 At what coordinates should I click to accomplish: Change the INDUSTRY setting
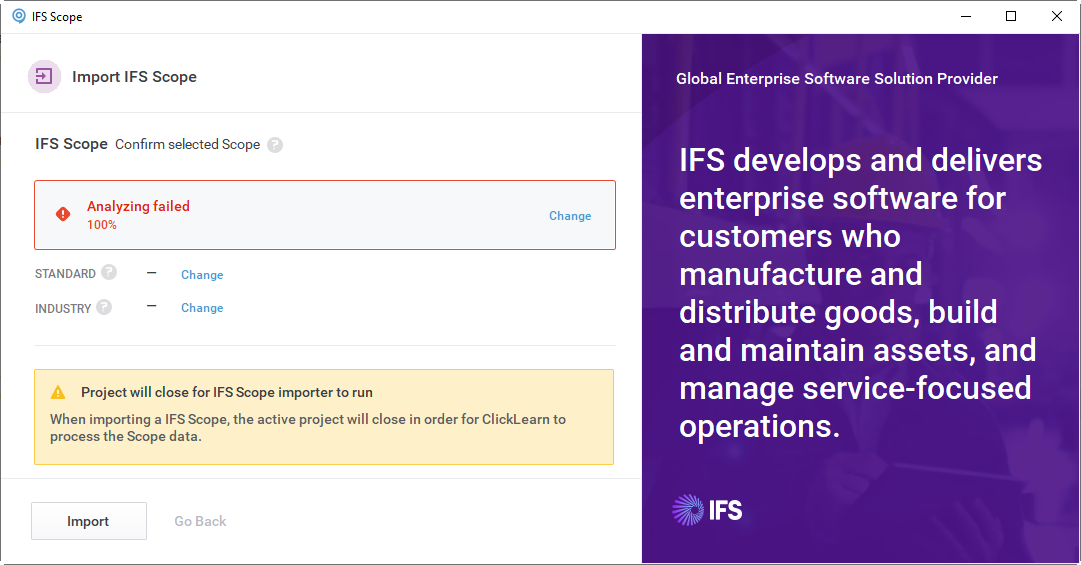tap(202, 307)
